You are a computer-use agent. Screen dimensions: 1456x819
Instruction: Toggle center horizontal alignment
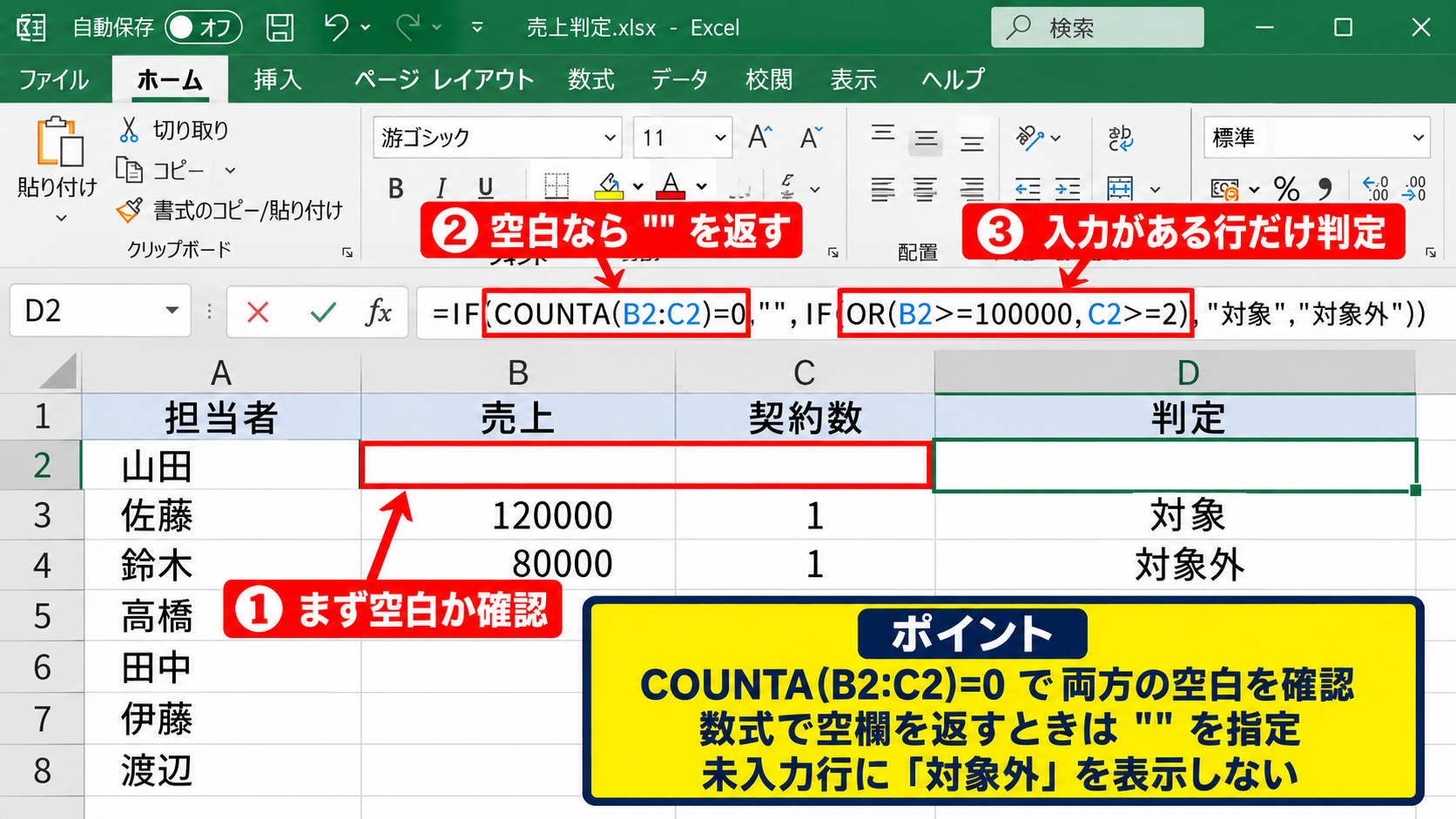click(925, 188)
